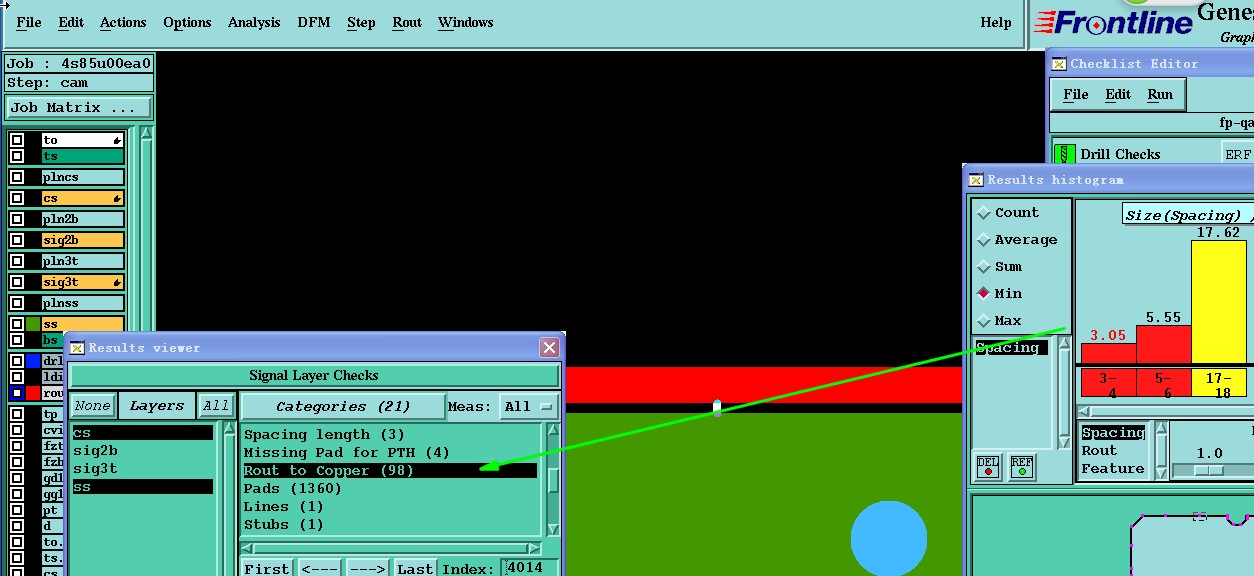Click the Categories (21) button
The height and width of the screenshot is (576, 1254).
(343, 406)
